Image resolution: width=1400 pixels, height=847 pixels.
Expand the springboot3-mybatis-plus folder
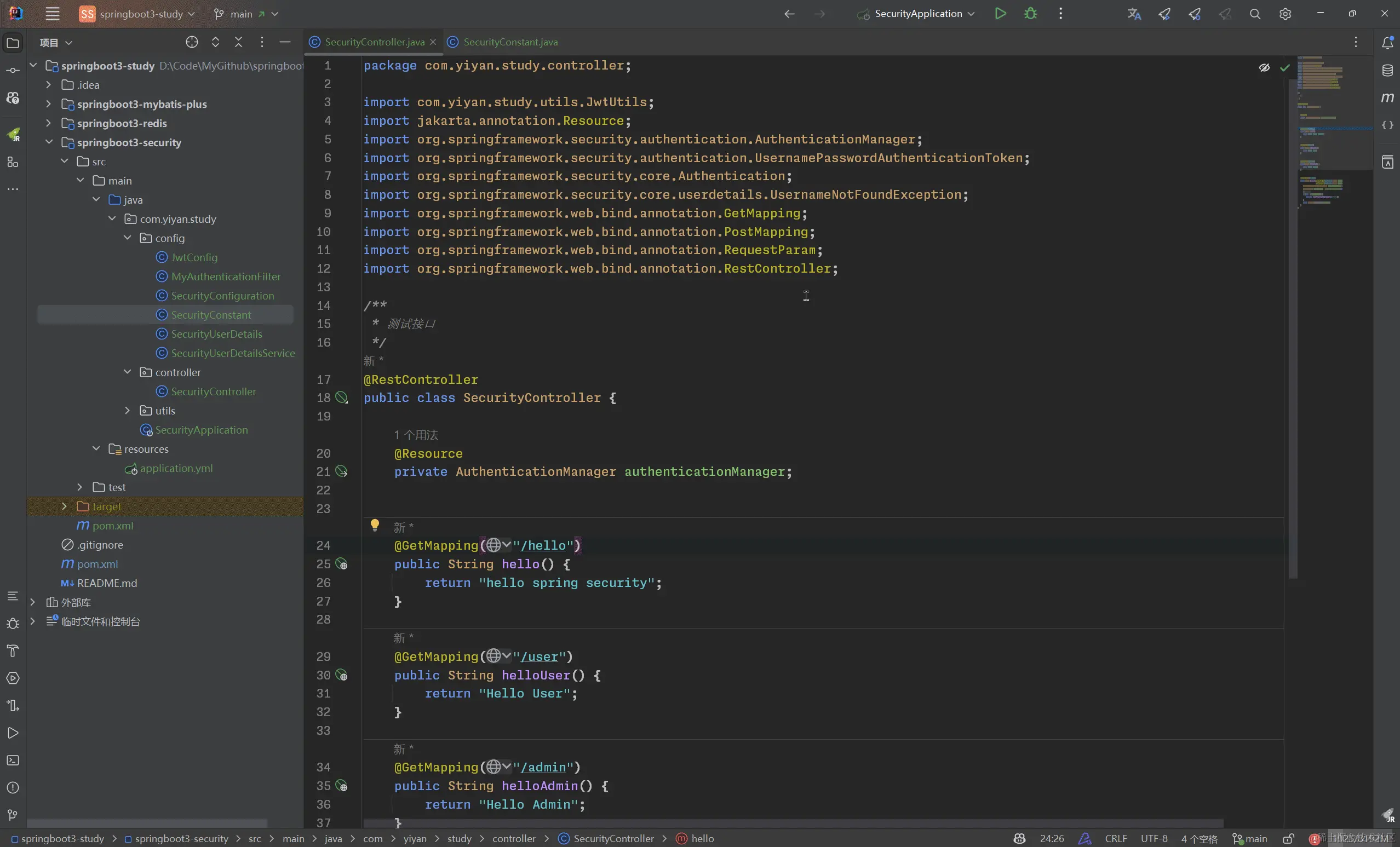[49, 104]
